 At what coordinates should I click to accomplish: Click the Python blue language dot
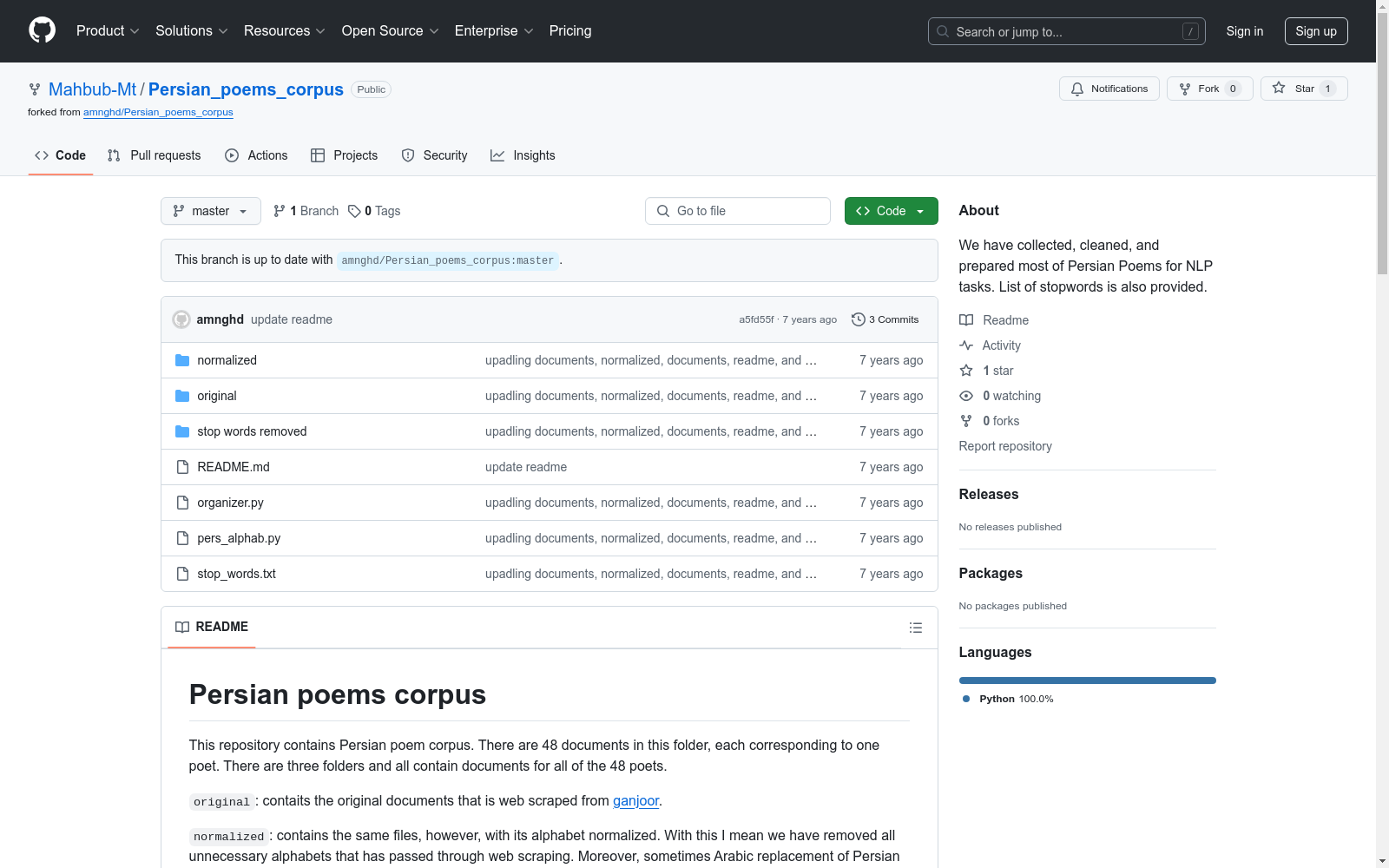[966, 699]
